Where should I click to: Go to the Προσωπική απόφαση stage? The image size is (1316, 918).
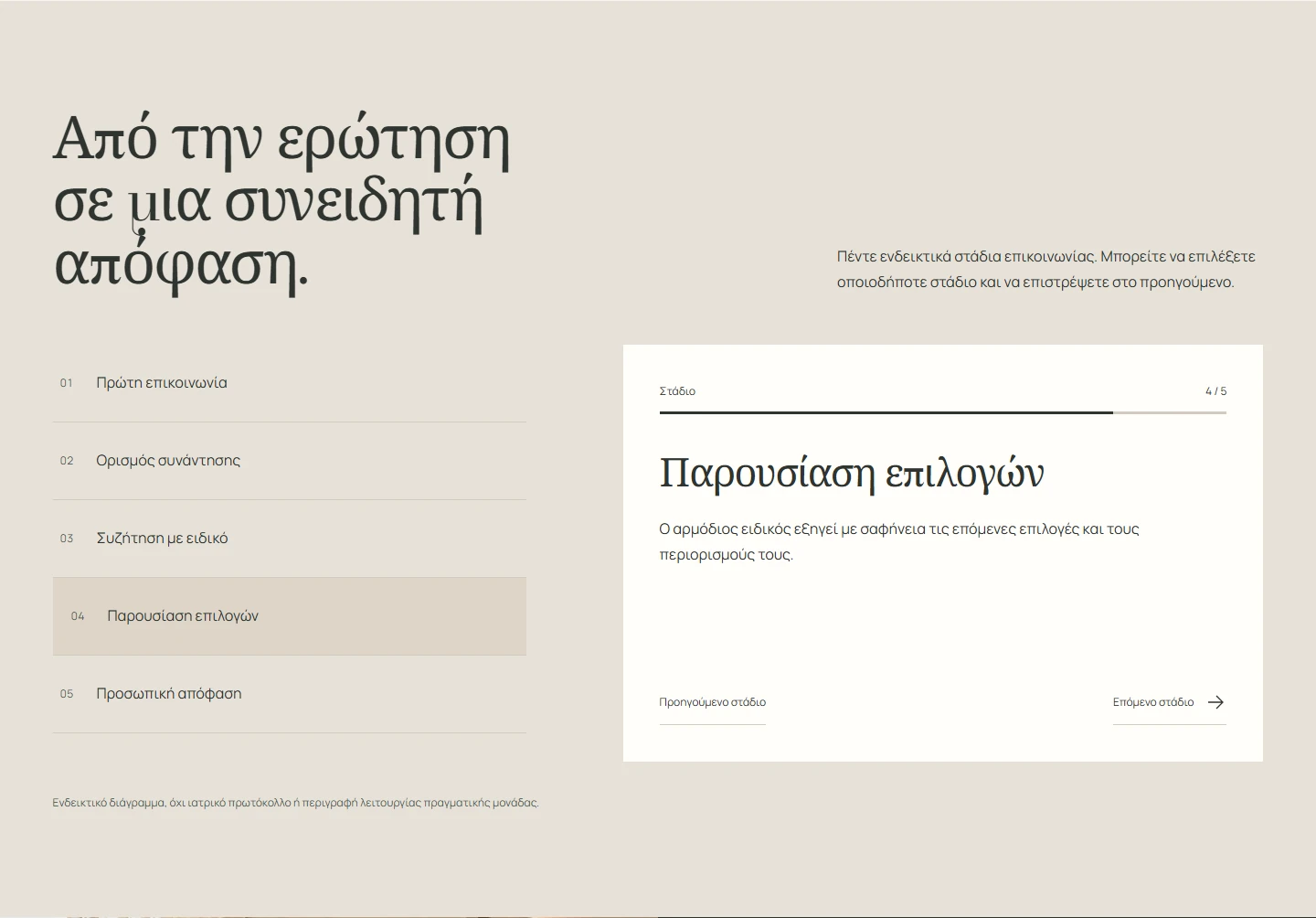point(289,694)
